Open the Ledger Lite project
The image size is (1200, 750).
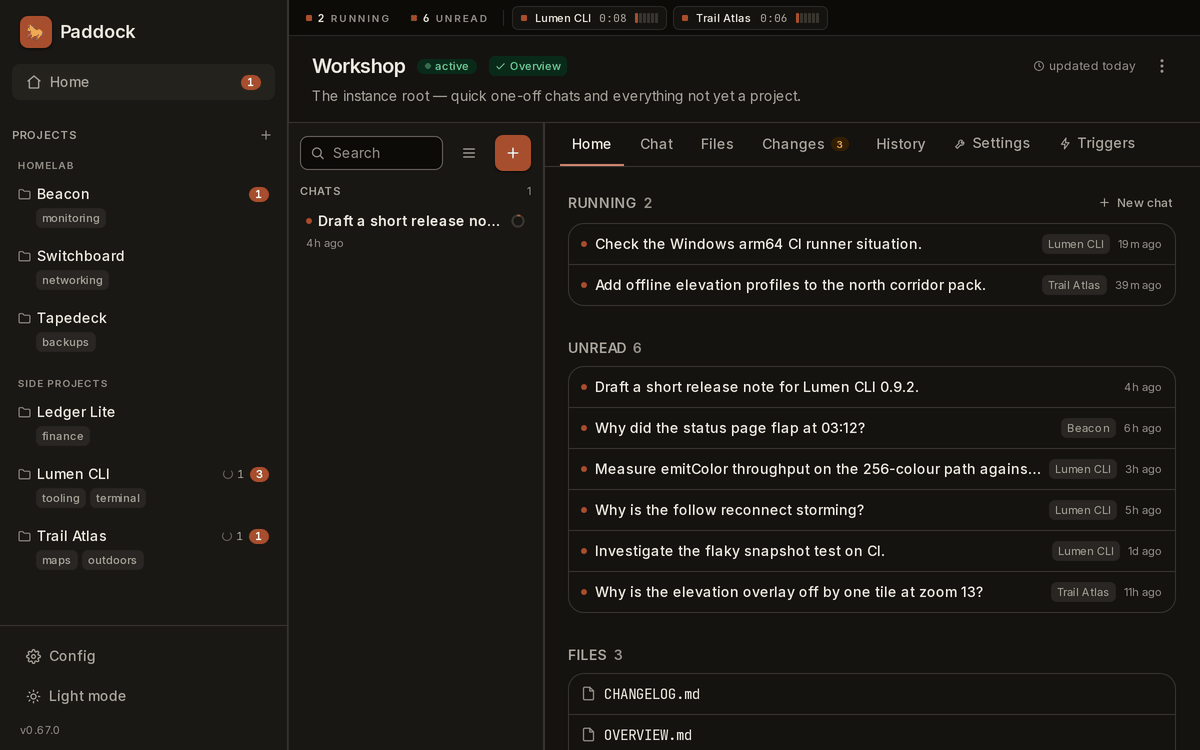pos(143,412)
